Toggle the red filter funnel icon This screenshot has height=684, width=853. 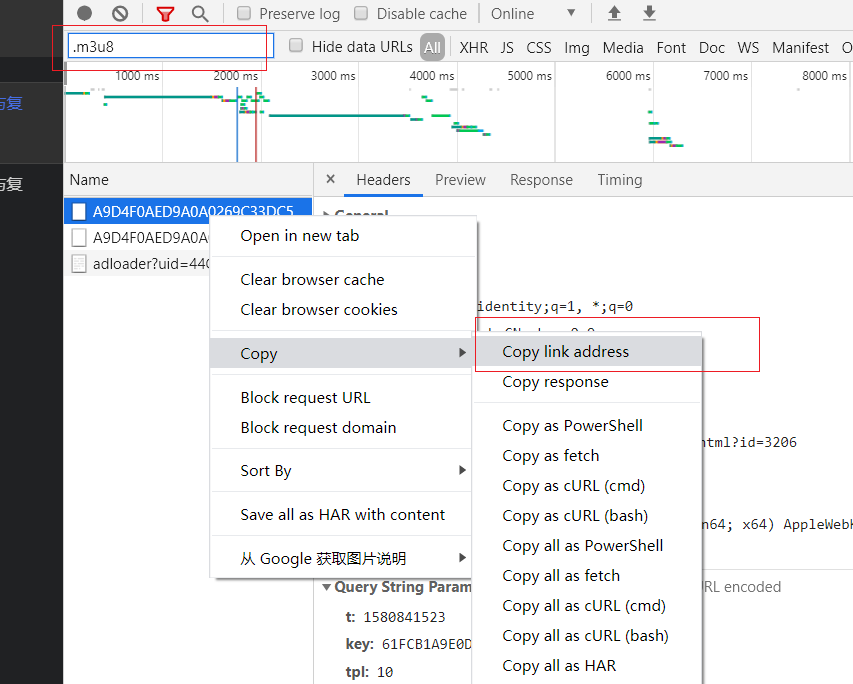(165, 14)
